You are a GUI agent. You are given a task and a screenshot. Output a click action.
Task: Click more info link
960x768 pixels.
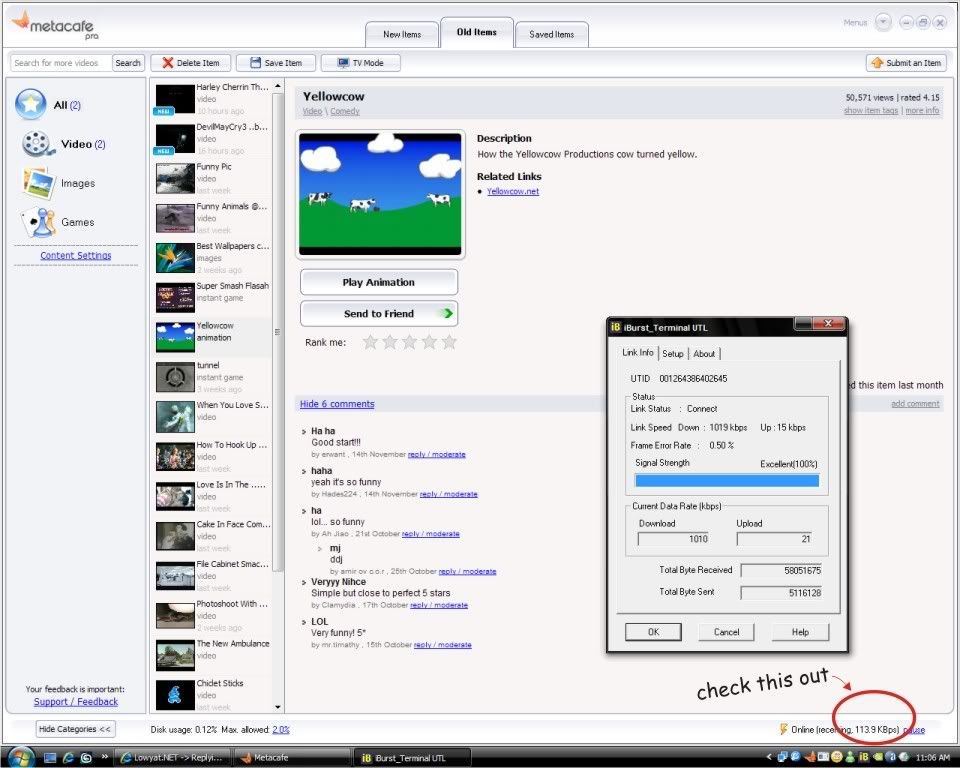[922, 111]
